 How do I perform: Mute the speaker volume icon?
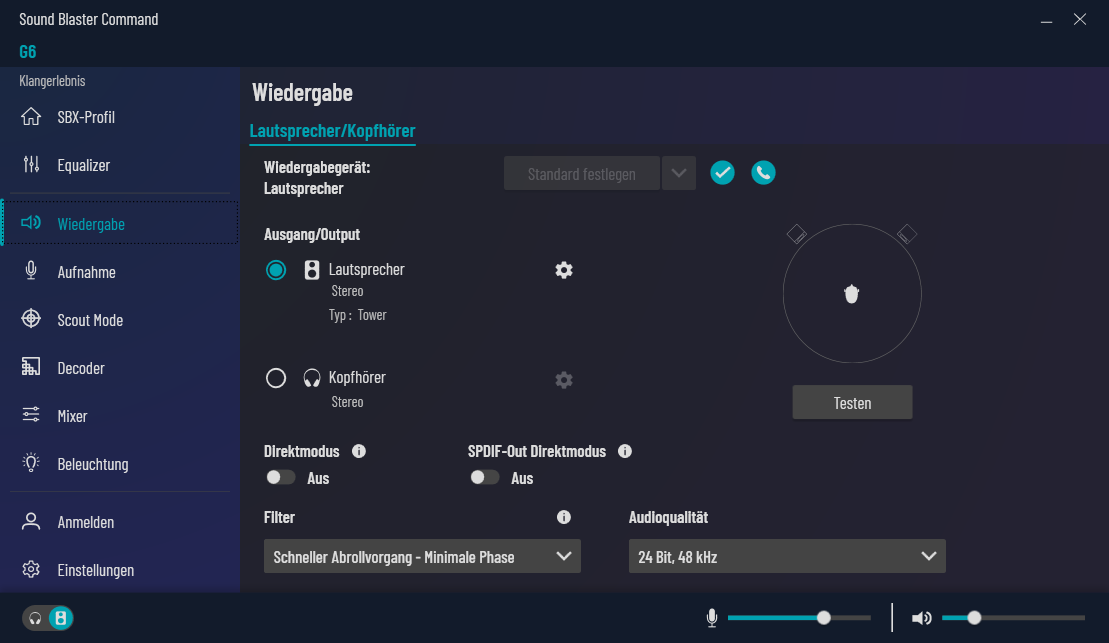[x=922, y=618]
